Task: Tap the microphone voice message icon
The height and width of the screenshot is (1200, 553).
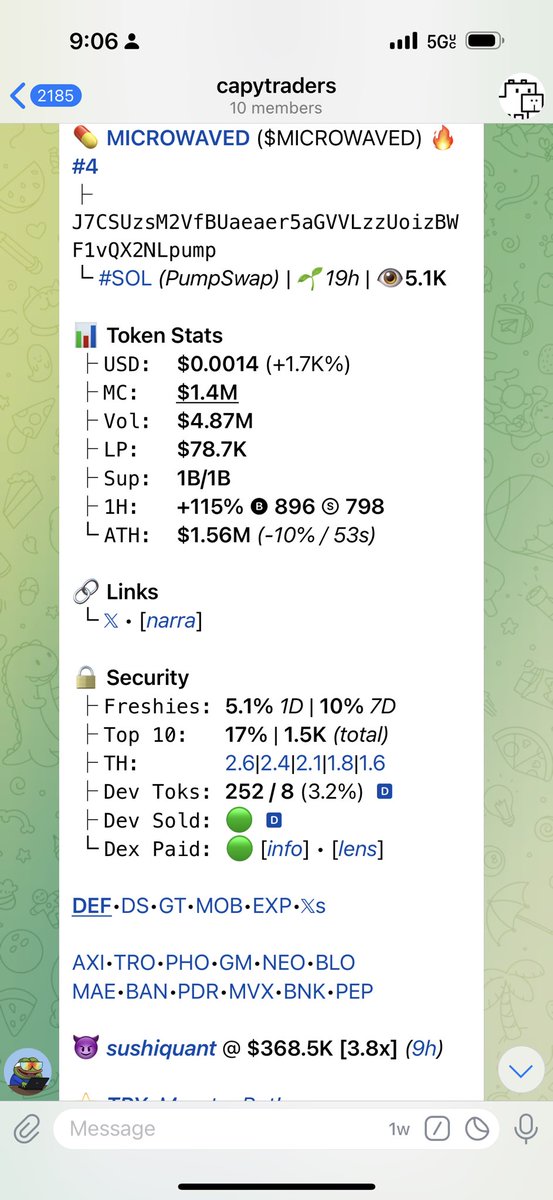Action: [525, 1129]
